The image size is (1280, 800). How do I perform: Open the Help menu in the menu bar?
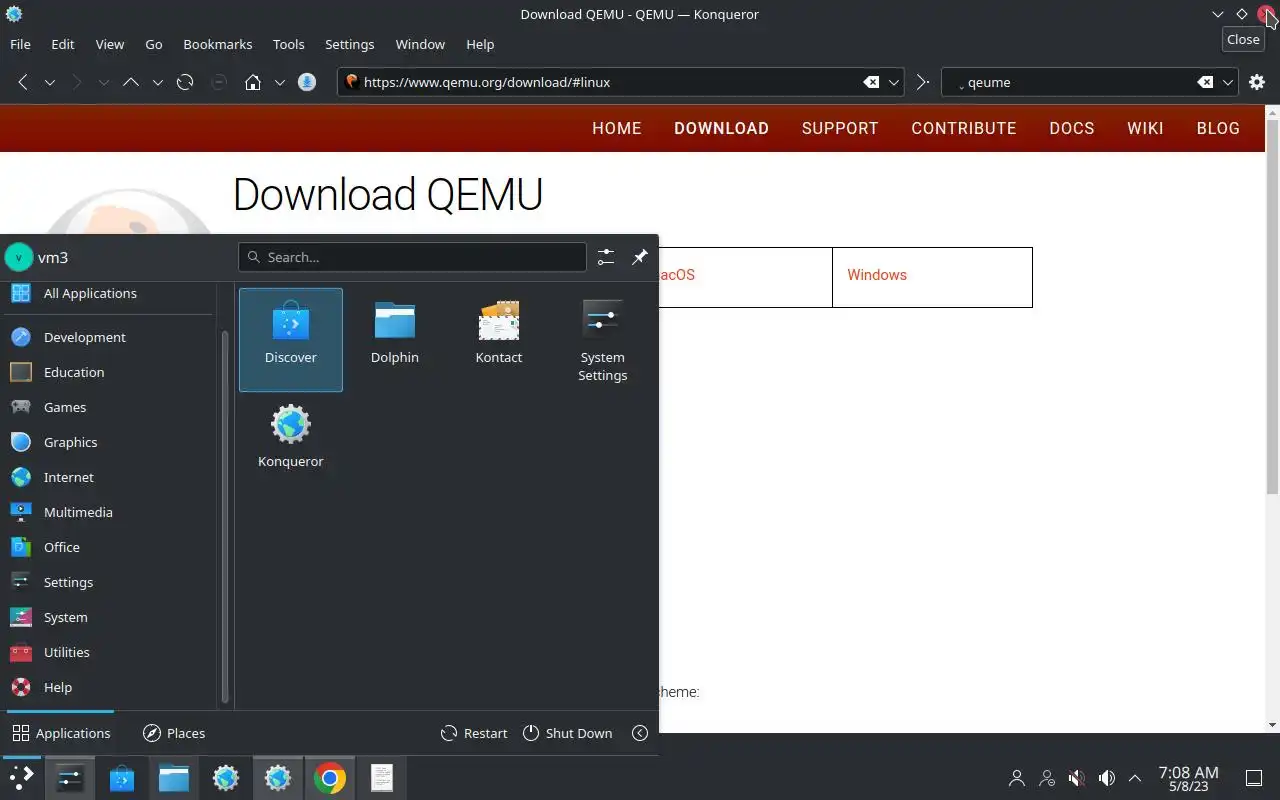[x=480, y=44]
